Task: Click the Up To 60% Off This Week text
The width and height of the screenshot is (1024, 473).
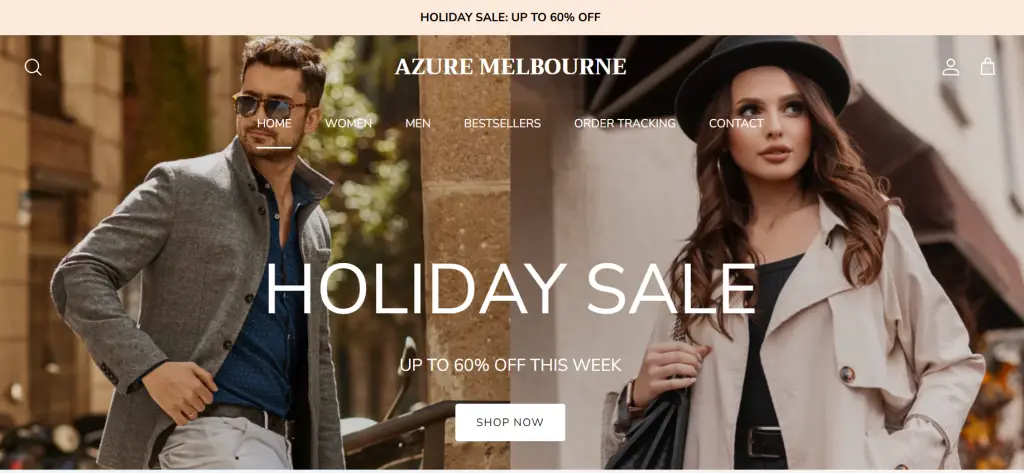Action: pos(511,365)
